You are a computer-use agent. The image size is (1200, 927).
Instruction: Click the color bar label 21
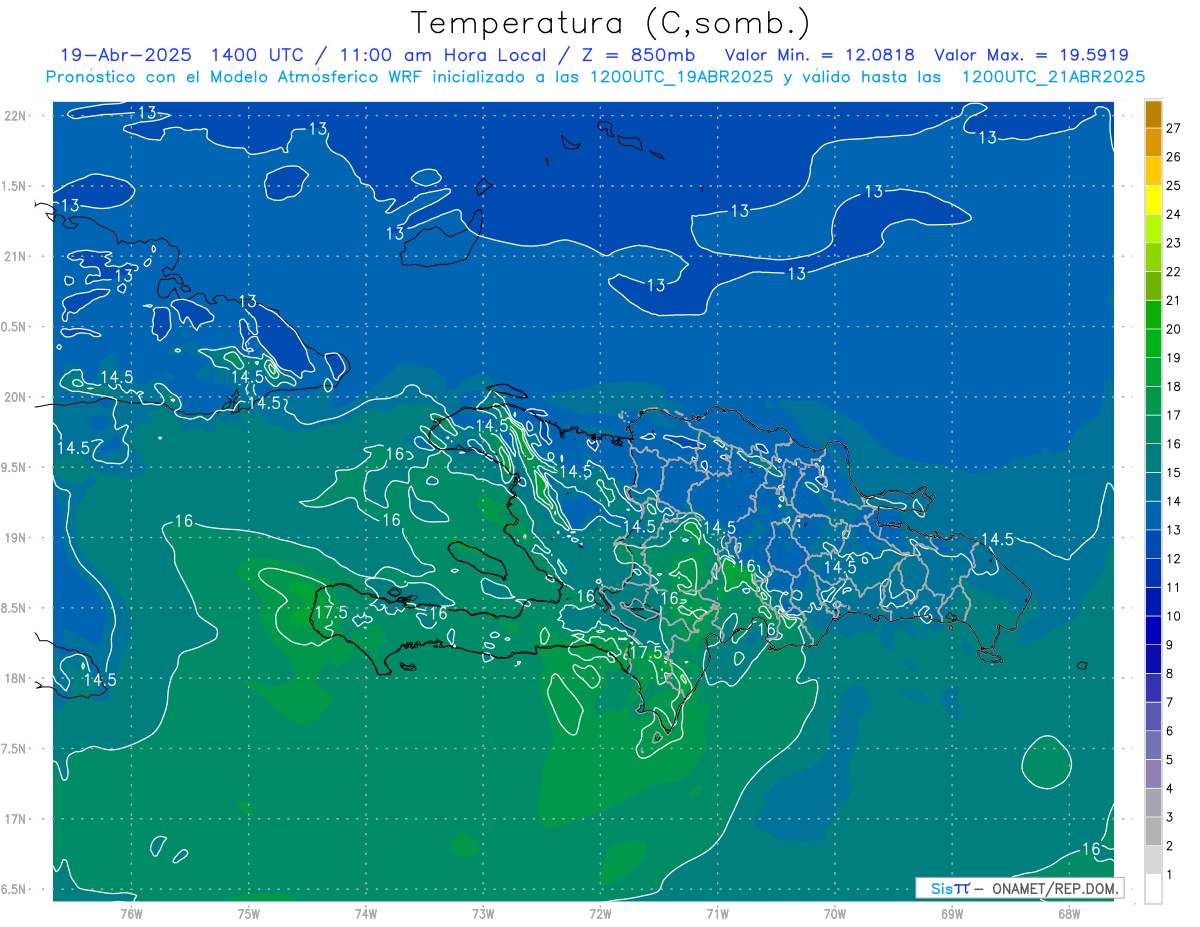[1173, 300]
